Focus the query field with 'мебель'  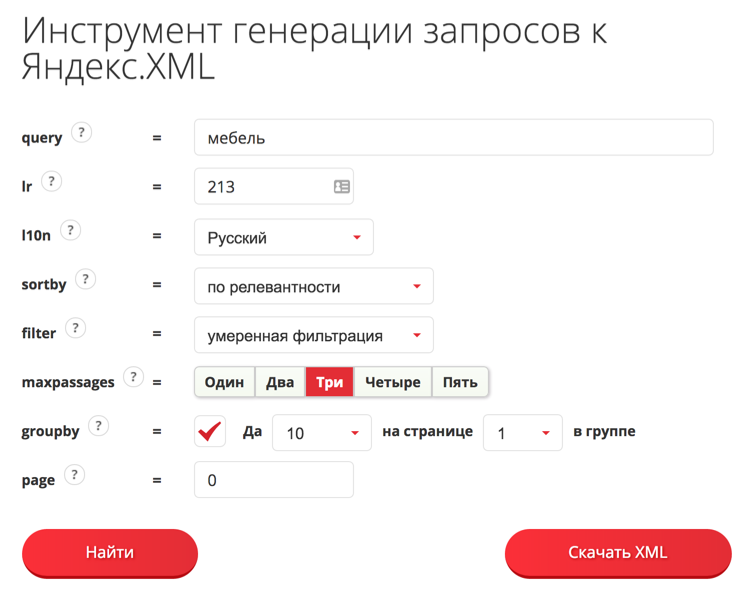pos(454,137)
